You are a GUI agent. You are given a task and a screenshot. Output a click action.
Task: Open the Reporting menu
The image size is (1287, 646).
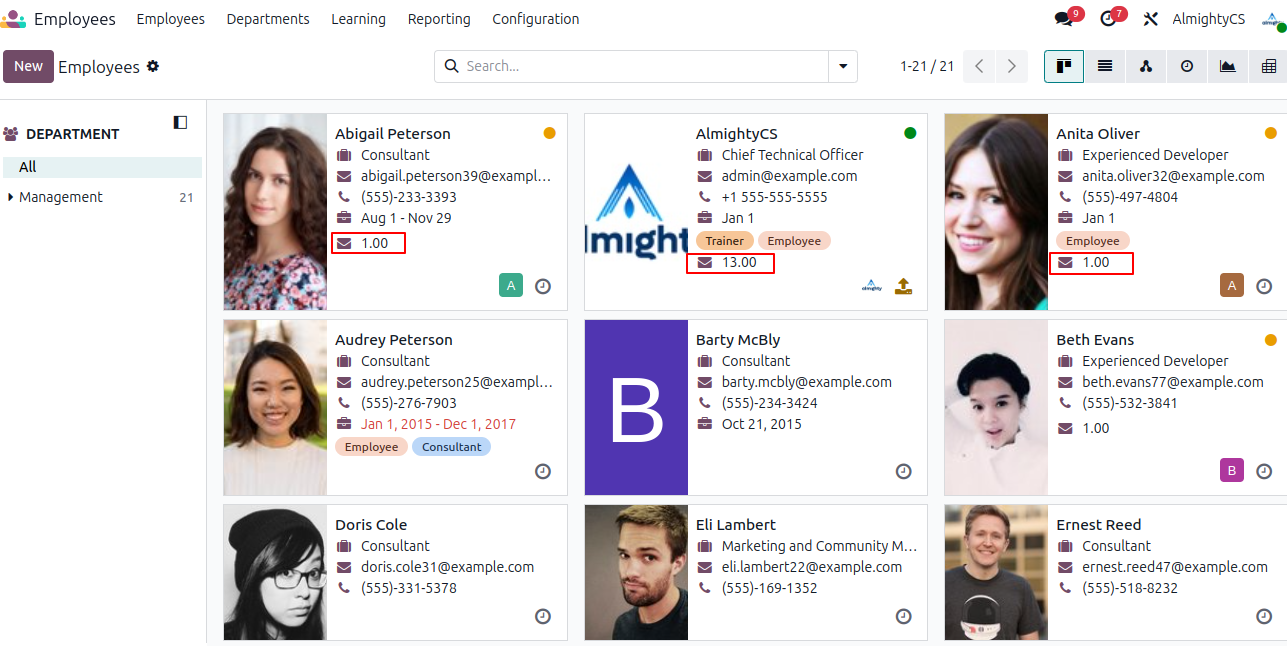click(x=439, y=19)
